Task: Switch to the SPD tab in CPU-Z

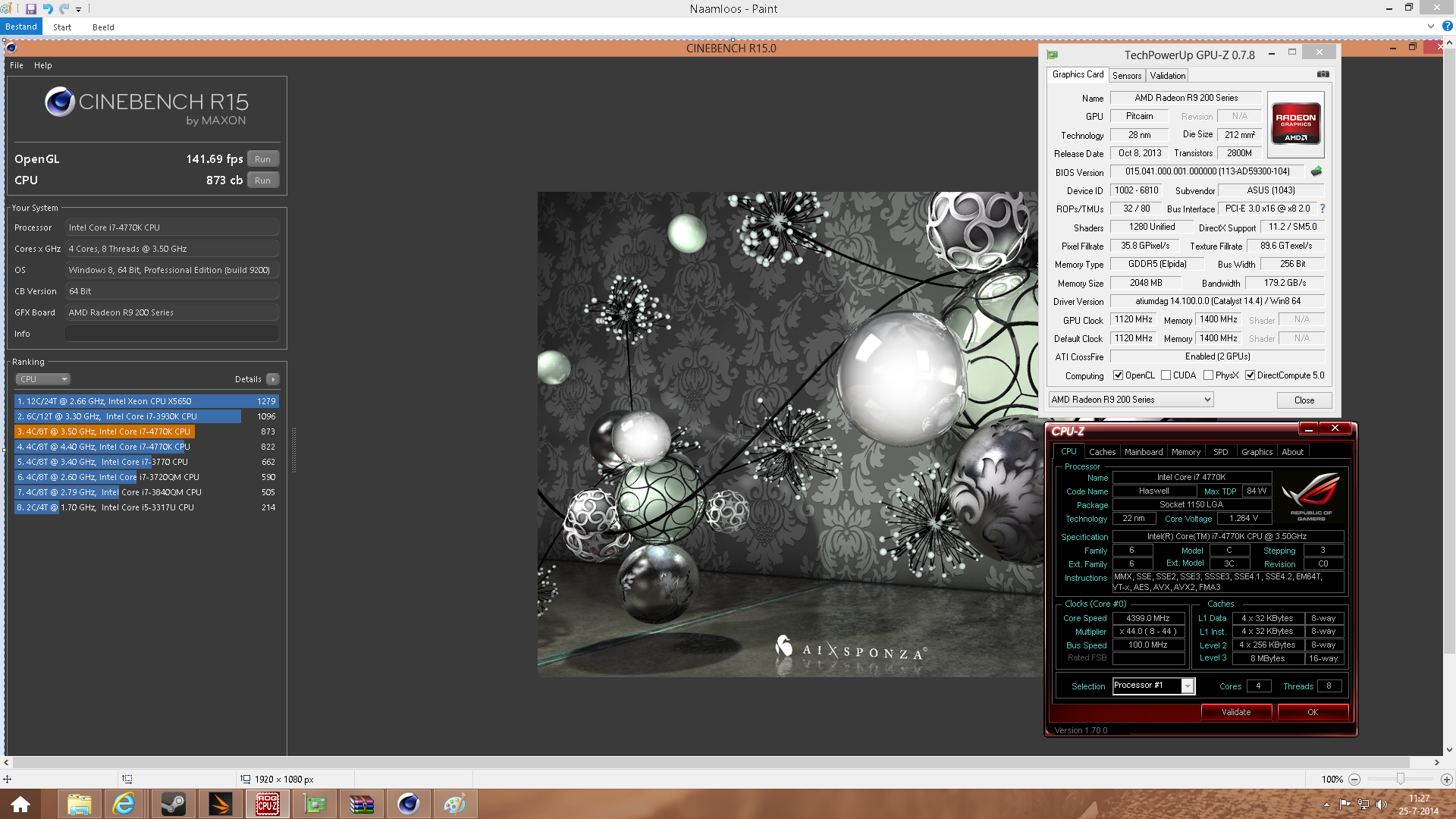Action: tap(1220, 452)
